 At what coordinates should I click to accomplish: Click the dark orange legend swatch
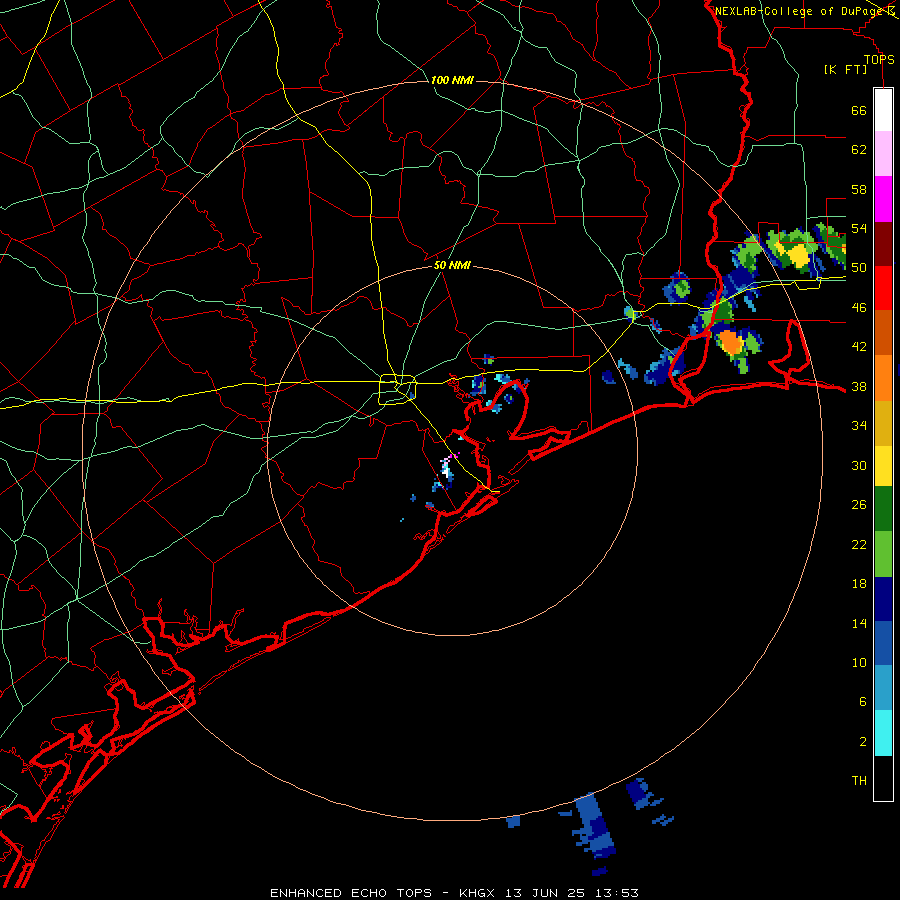coord(883,332)
